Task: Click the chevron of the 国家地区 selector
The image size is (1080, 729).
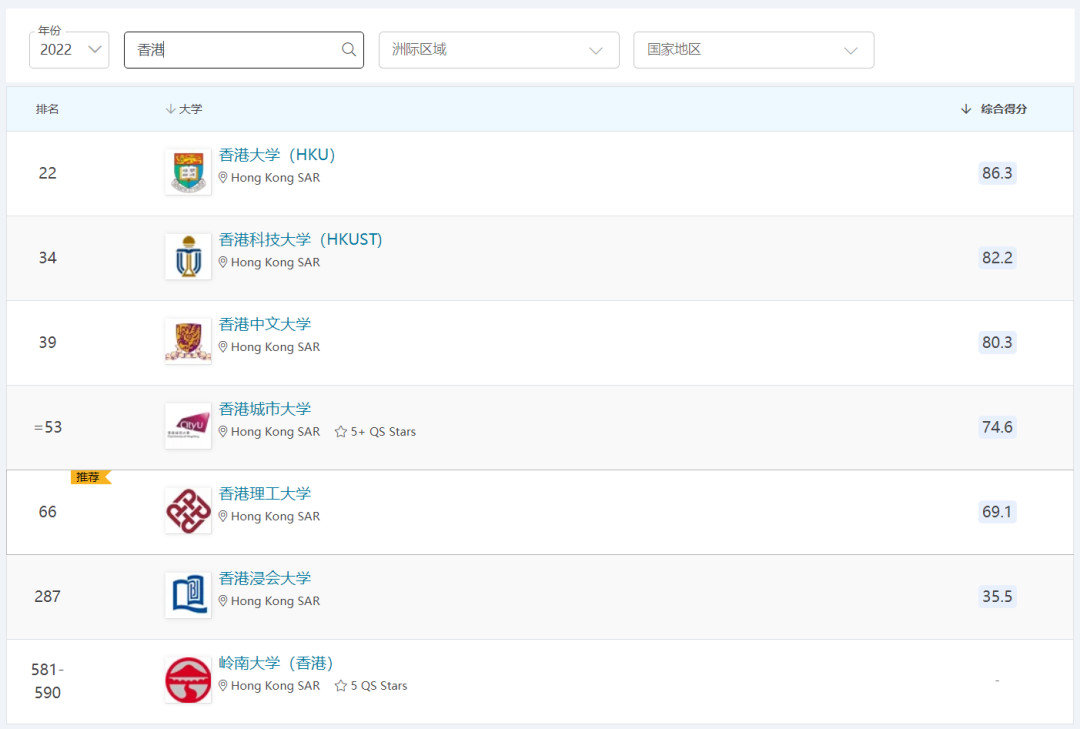Action: pos(851,50)
